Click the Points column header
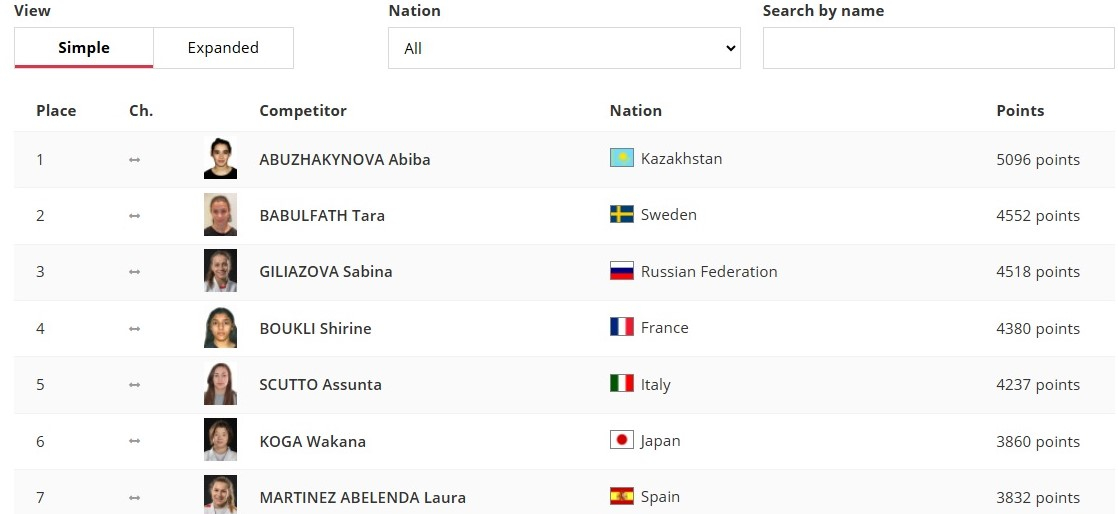Screen dimensions: 1118x514 point(1020,111)
